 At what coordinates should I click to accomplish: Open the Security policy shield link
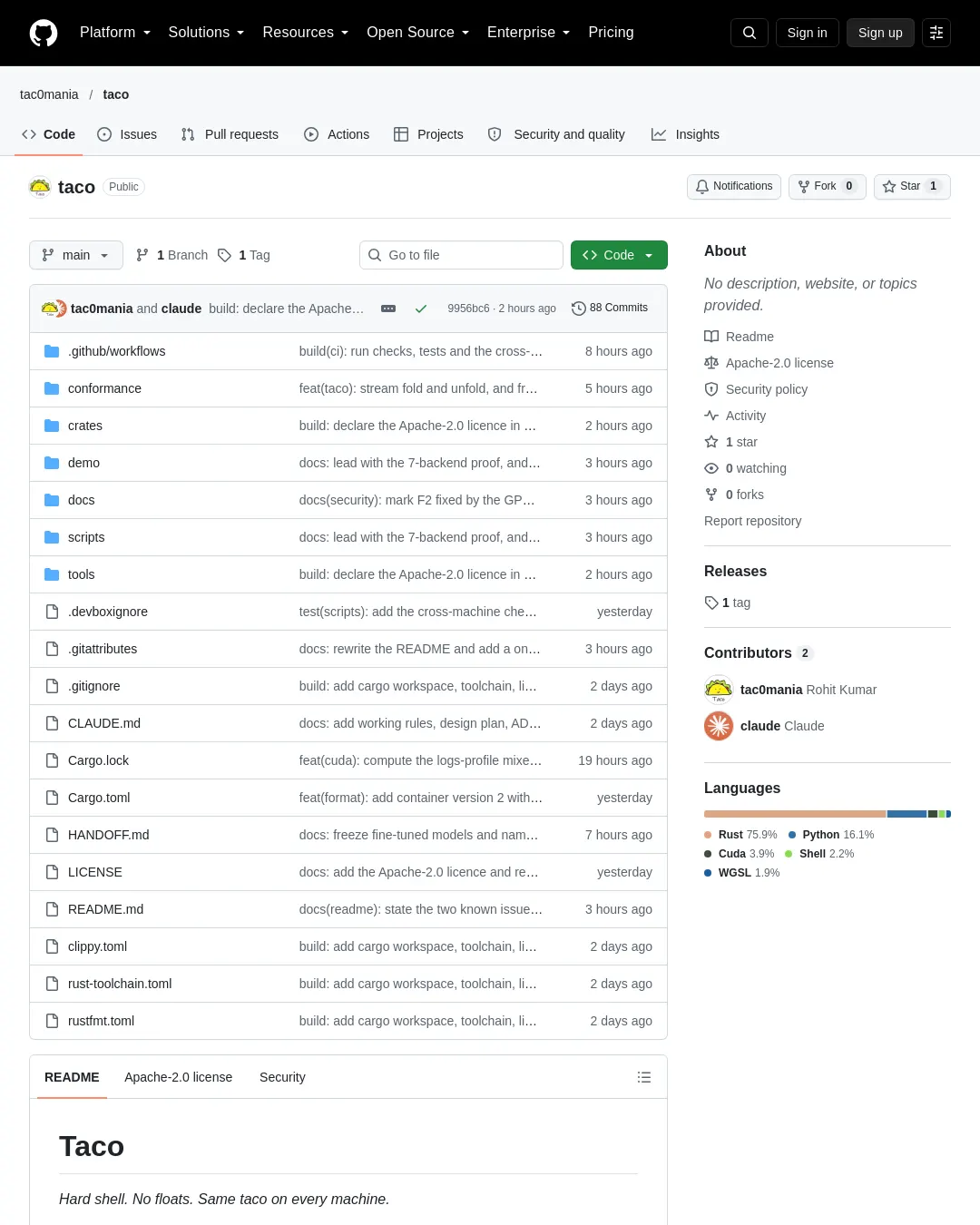tap(756, 389)
